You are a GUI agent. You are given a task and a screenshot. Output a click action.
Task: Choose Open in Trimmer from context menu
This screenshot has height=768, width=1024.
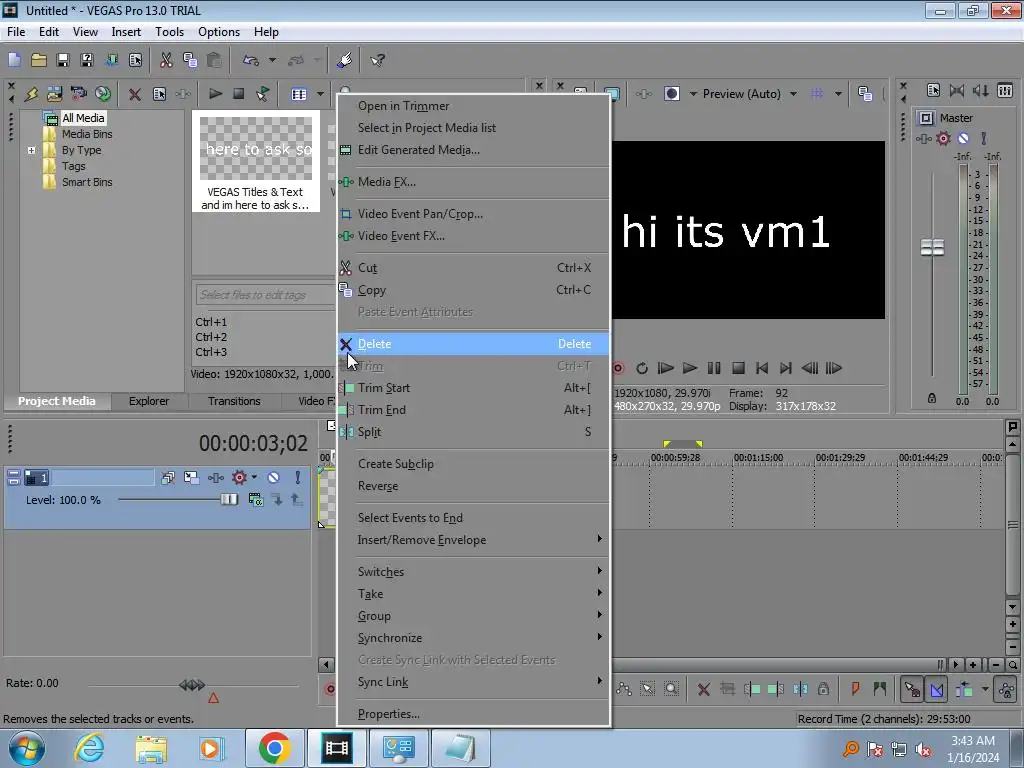click(473, 106)
